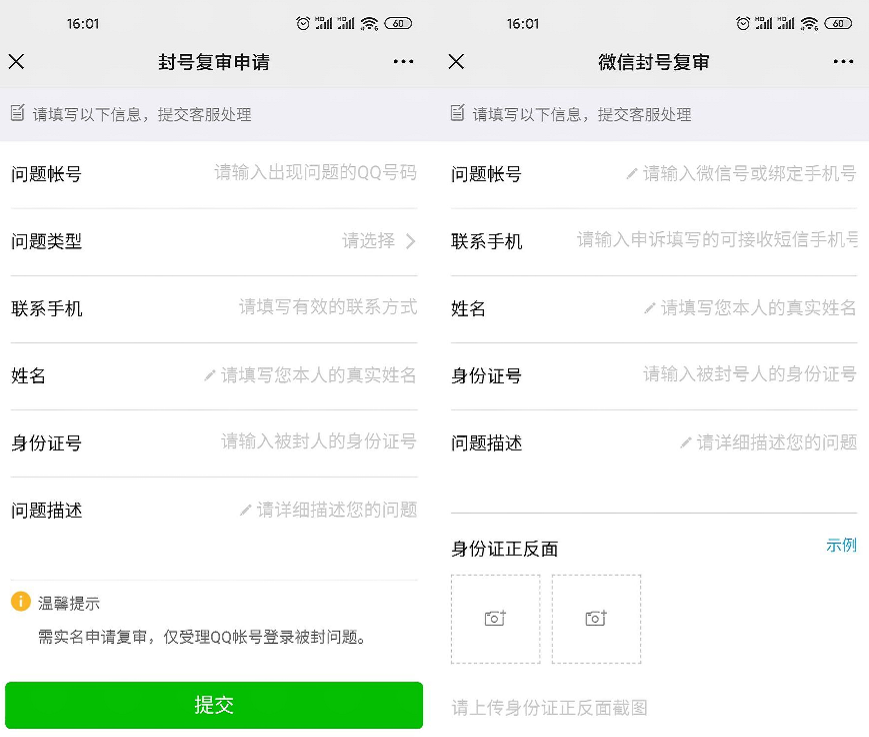Click the 请填写有效的联系方式 phone field

328,308
